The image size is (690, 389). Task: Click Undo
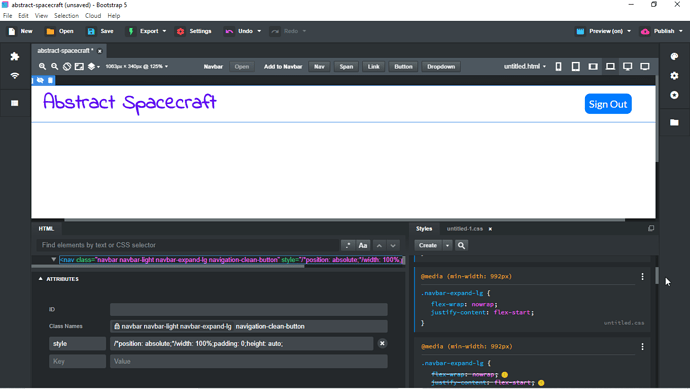pos(239,31)
